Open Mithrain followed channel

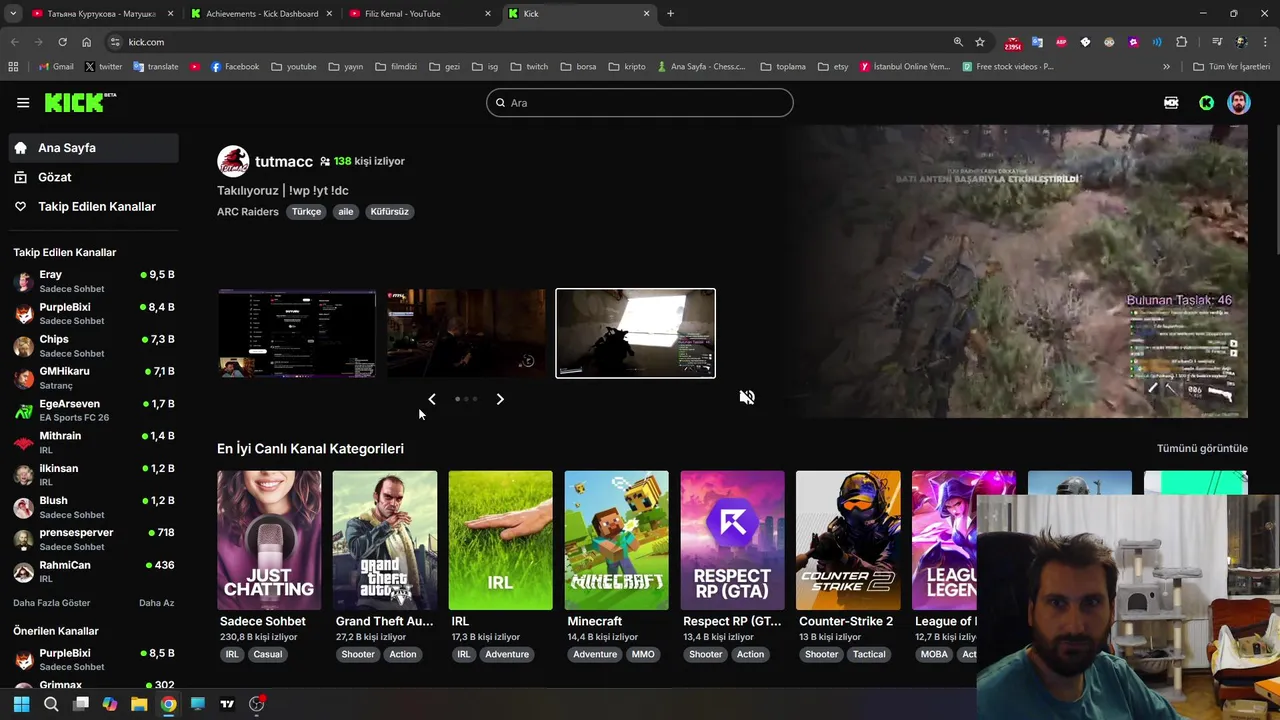coord(94,442)
